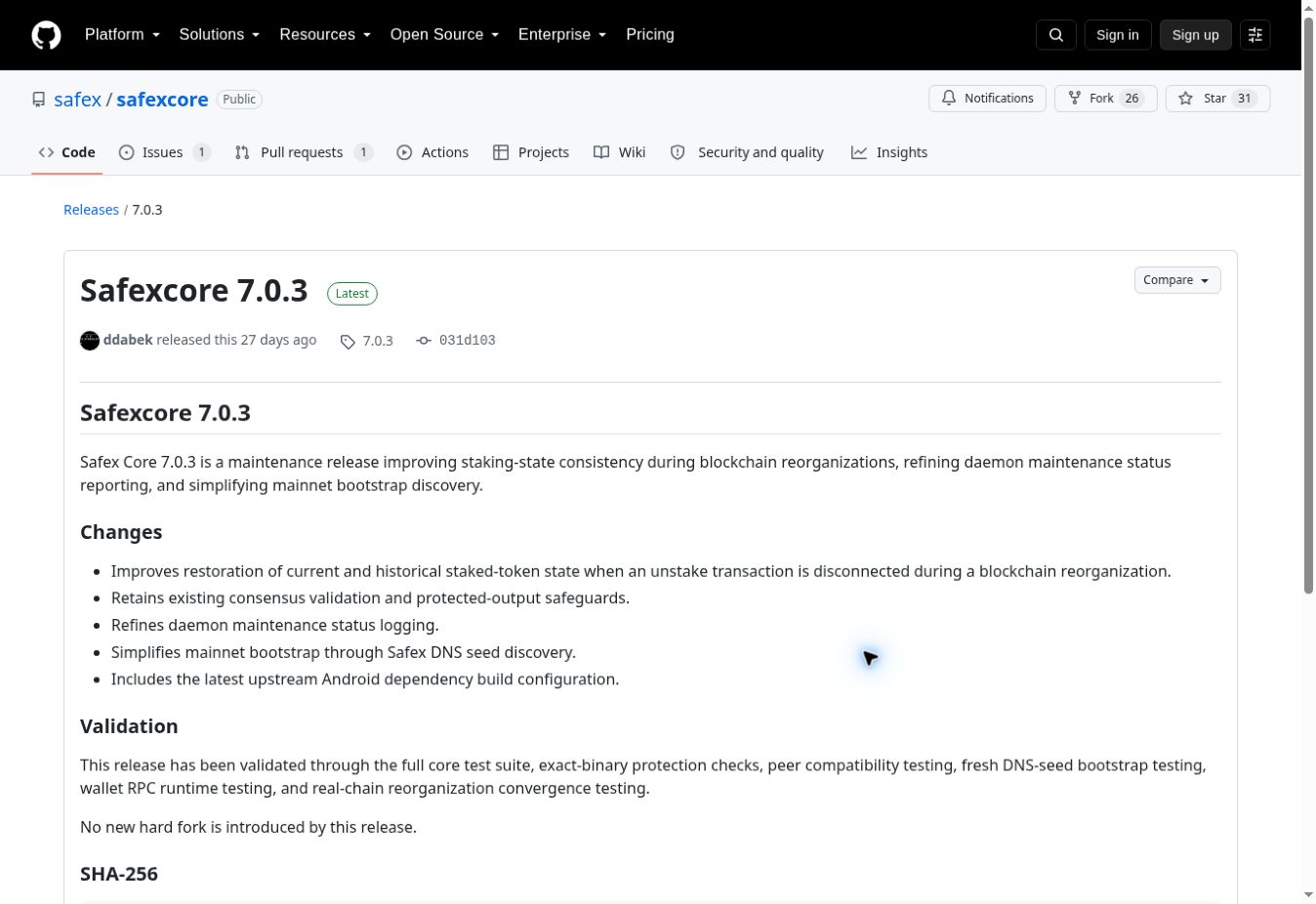The image size is (1316, 904).
Task: Click the page vertical scrollbar thumb
Action: [1308, 304]
